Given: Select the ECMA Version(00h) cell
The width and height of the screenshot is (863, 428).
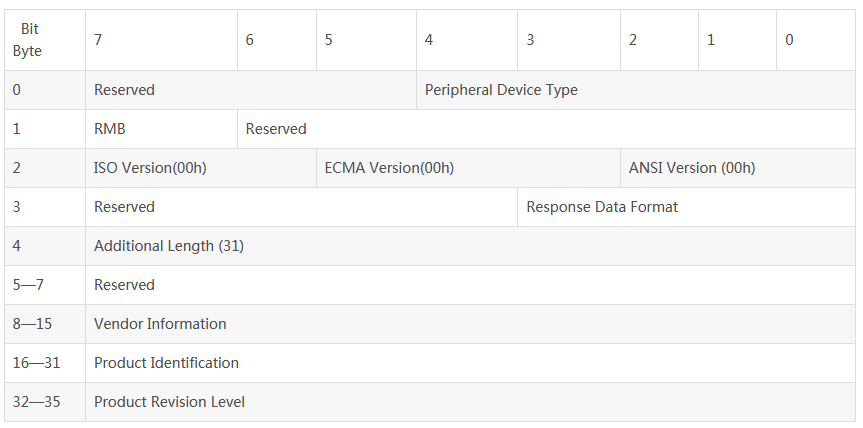Looking at the screenshot, I should pyautogui.click(x=468, y=168).
